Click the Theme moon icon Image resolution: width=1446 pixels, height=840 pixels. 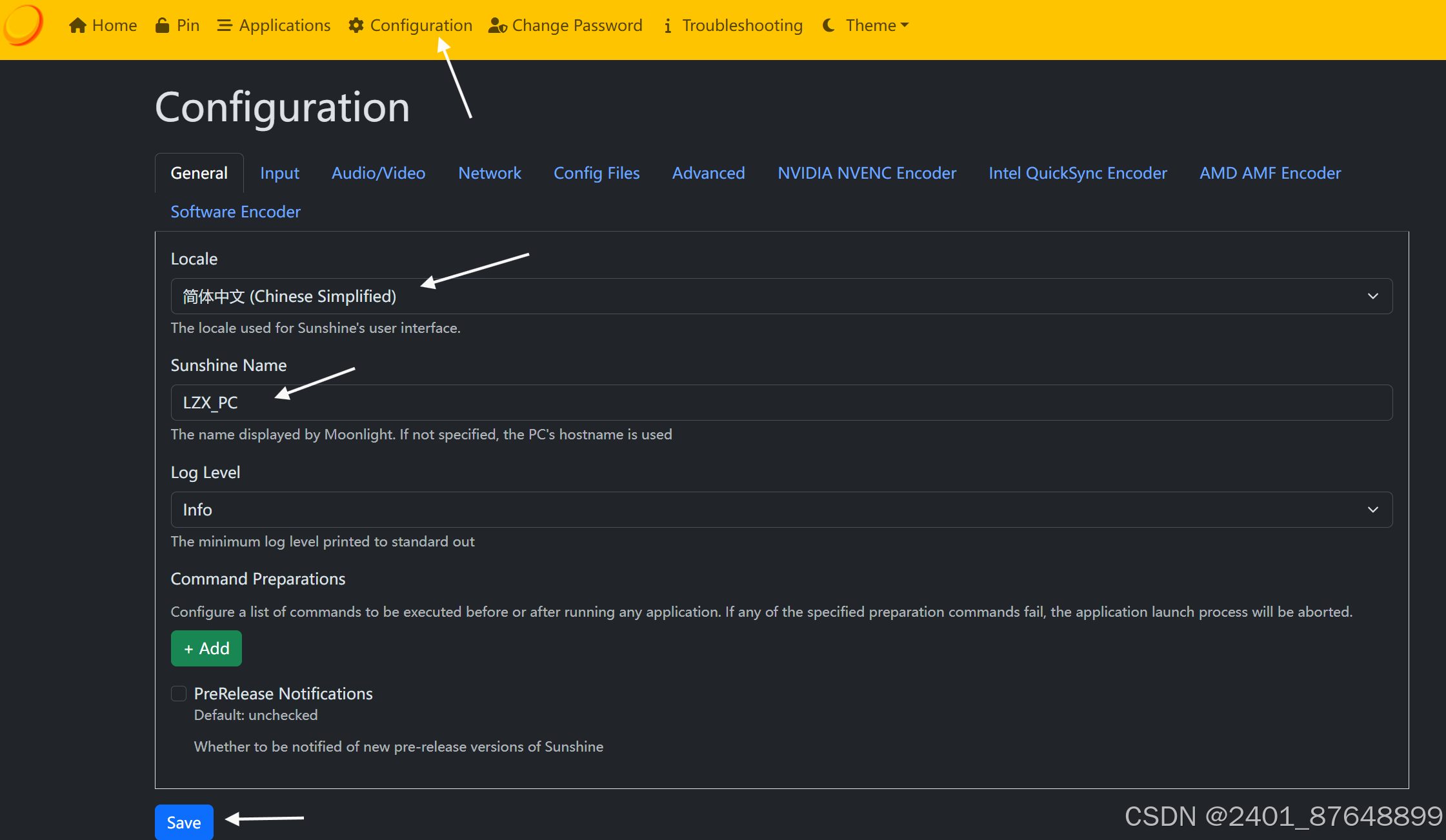829,25
